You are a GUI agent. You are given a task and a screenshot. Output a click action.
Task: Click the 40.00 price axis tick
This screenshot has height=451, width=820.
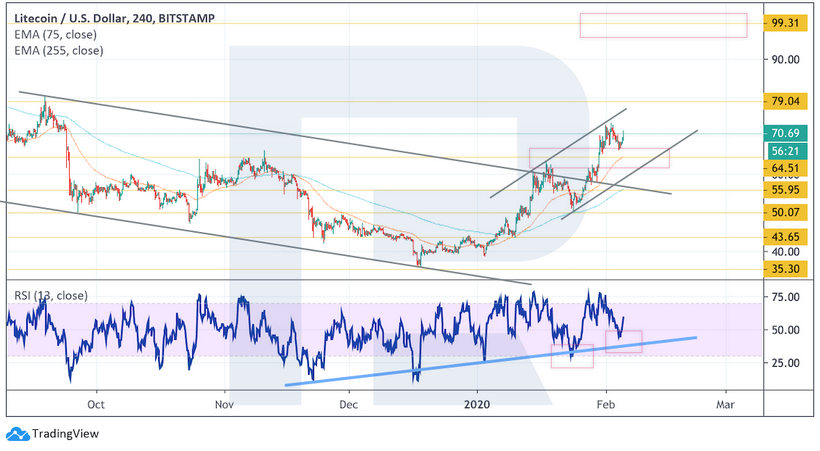click(785, 252)
